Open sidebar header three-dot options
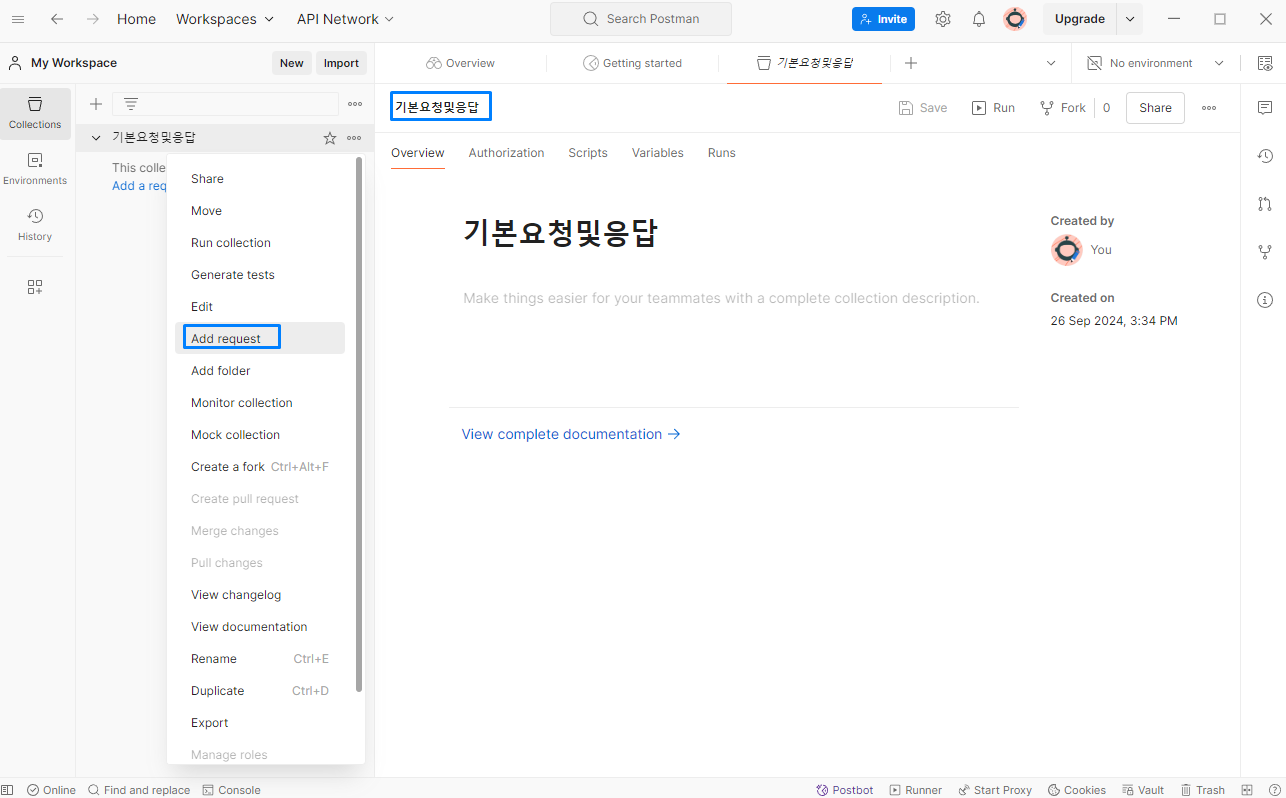Screen dimensions: 1286x798 click(355, 104)
